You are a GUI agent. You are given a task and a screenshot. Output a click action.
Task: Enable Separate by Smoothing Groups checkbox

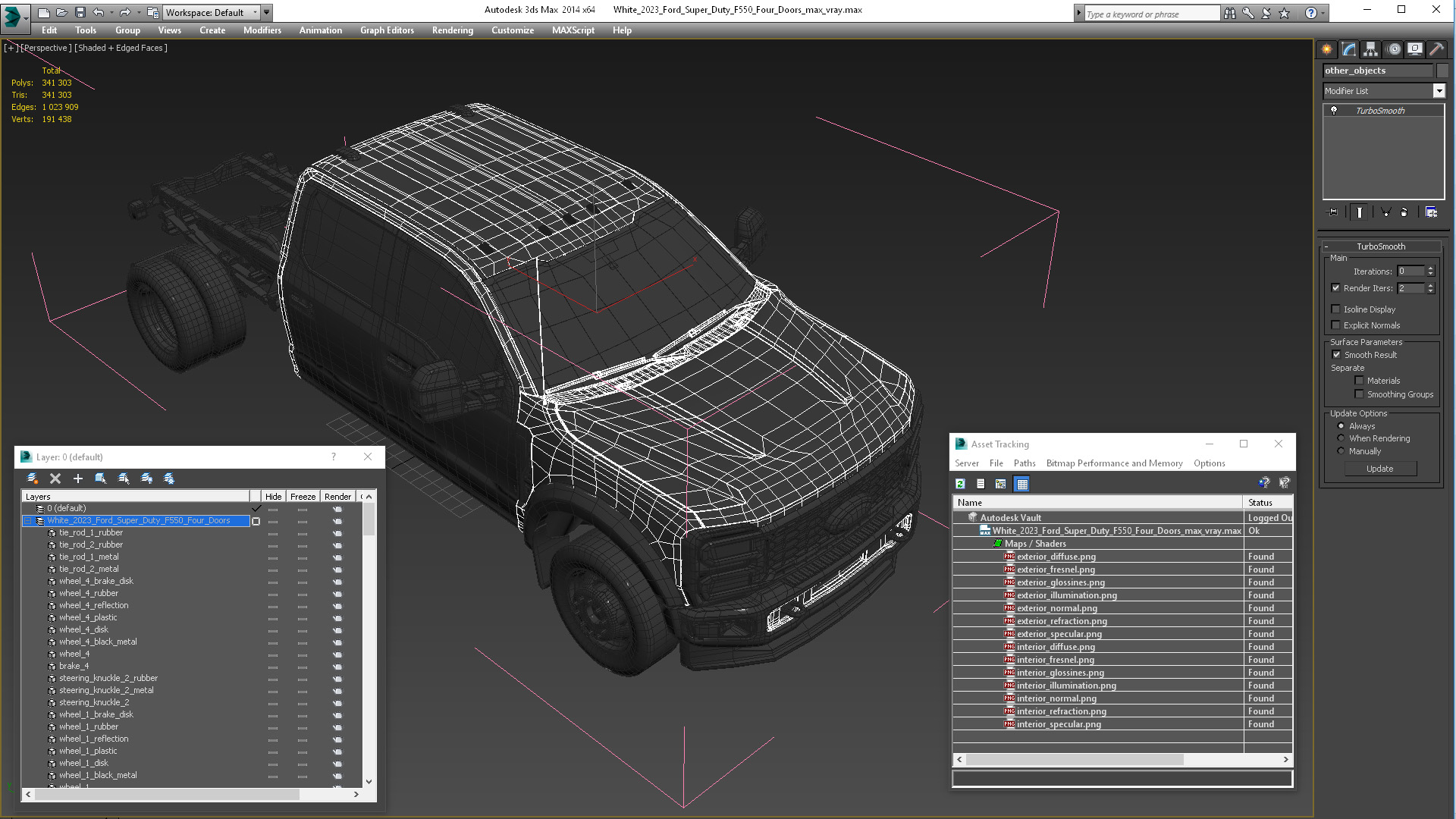(x=1359, y=394)
